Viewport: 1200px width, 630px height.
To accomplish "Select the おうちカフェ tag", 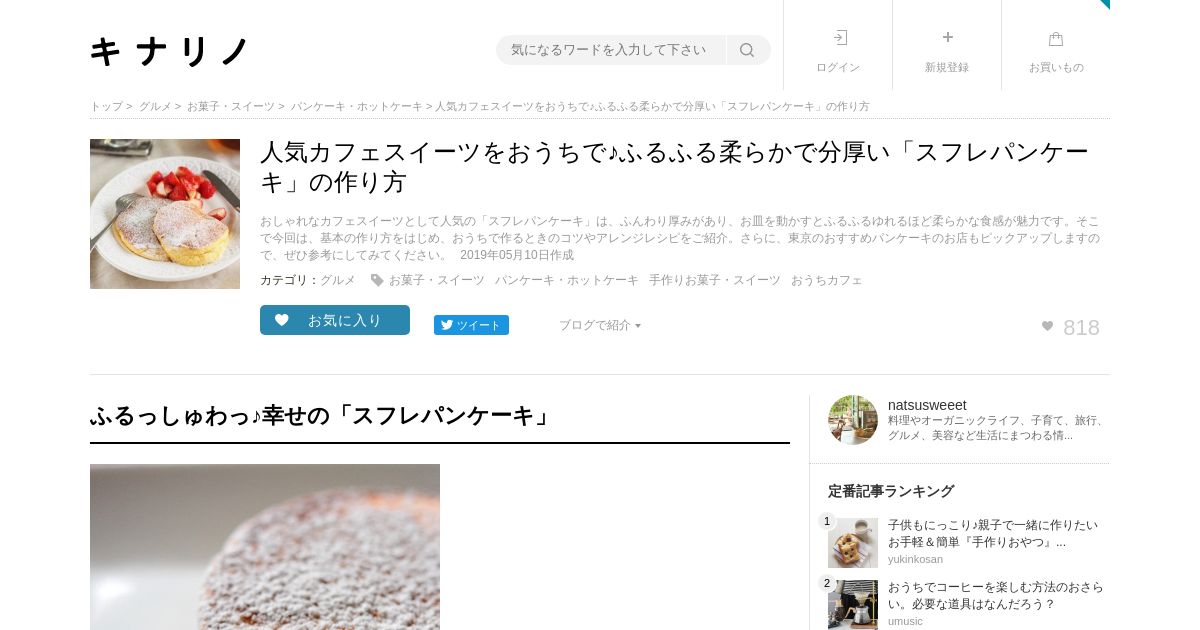I will [827, 280].
